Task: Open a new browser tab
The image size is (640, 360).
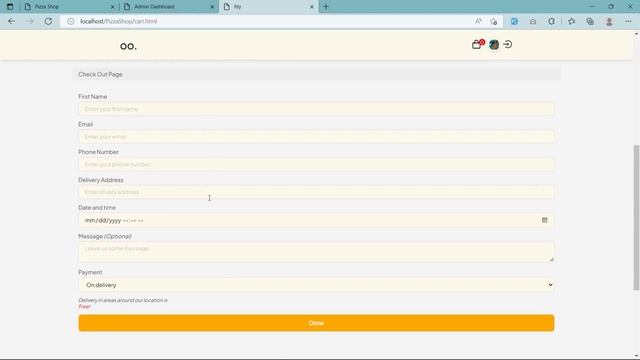Action: click(326, 7)
